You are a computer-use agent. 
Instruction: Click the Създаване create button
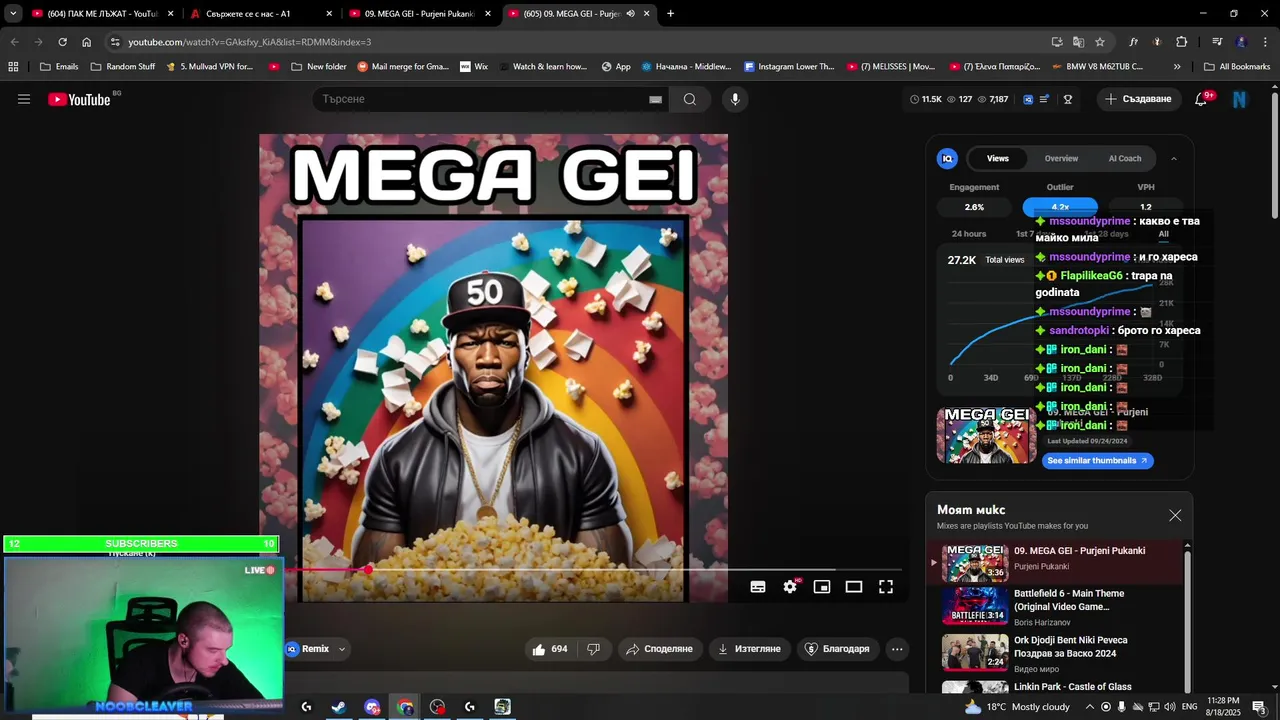(x=1138, y=99)
